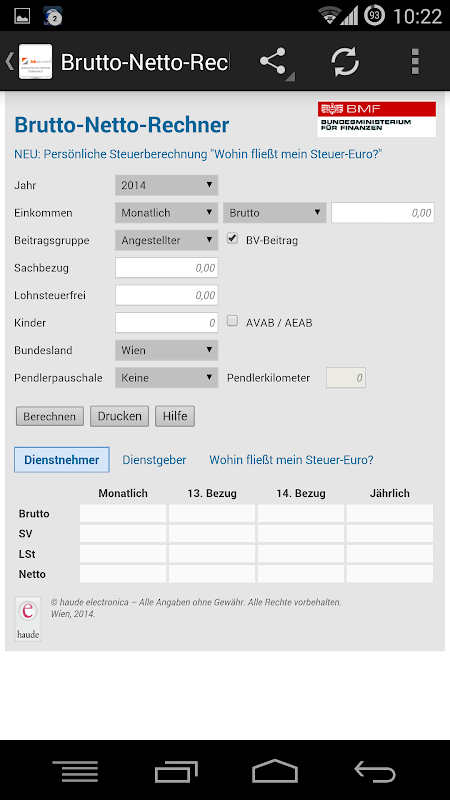Open the Wohin fließt mein Steuer-Euro tab
Screen dimensions: 450x800
tap(291, 460)
